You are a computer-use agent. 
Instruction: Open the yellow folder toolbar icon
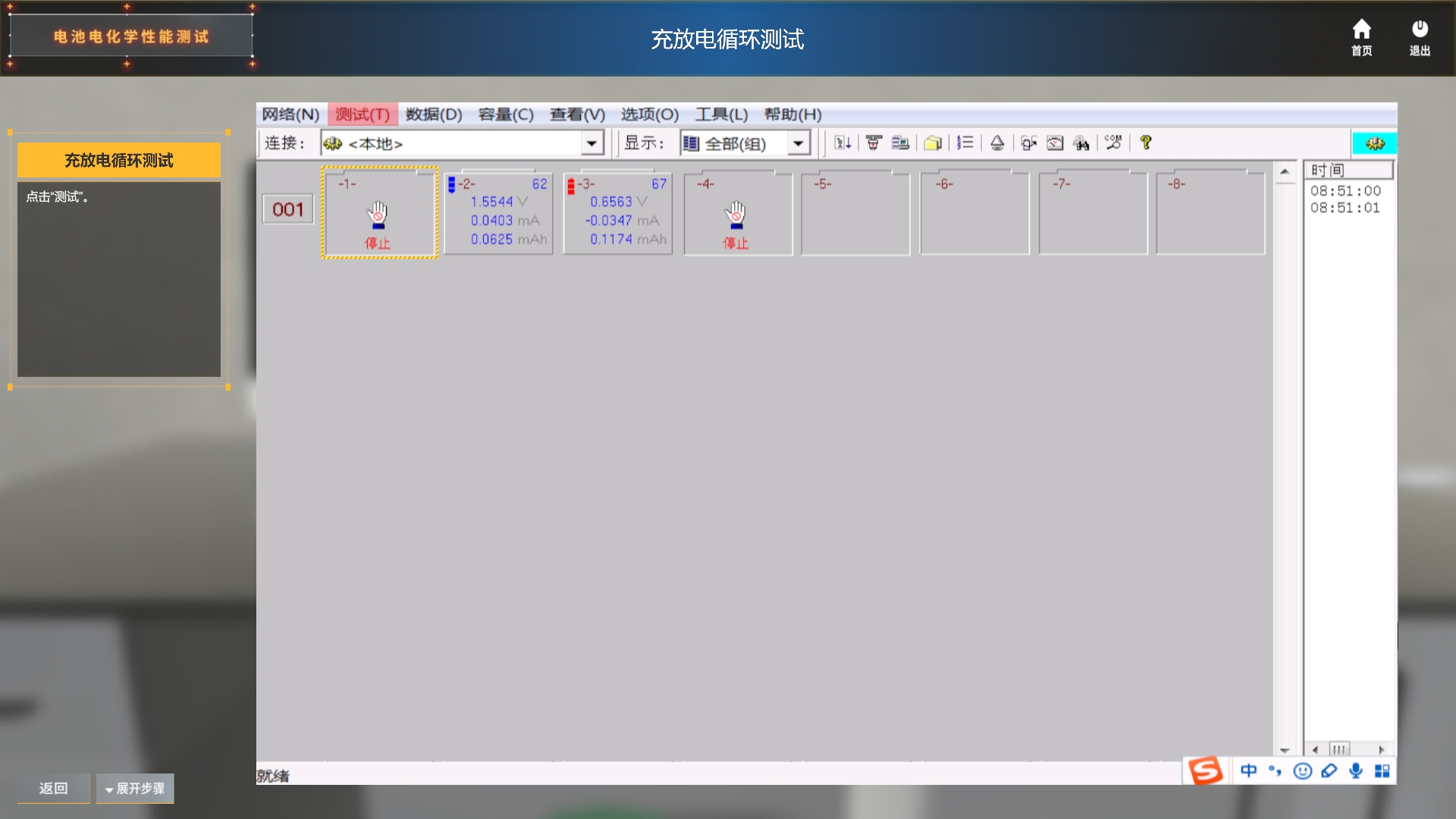(x=933, y=143)
